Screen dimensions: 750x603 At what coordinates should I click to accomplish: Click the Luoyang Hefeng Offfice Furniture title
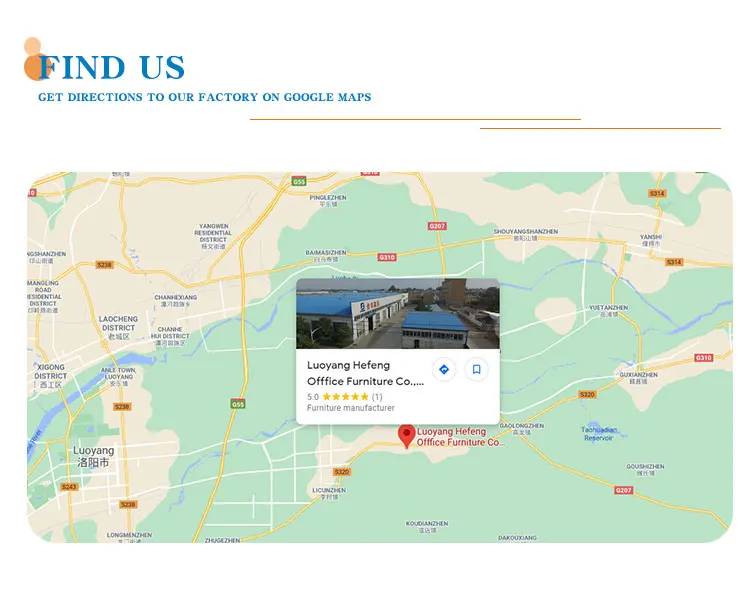365,373
